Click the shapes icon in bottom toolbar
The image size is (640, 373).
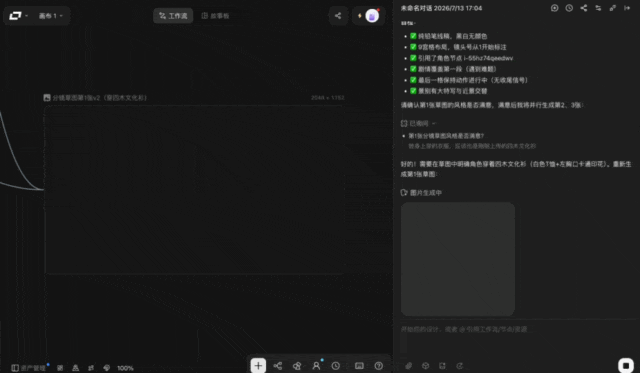pyautogui.click(x=297, y=366)
